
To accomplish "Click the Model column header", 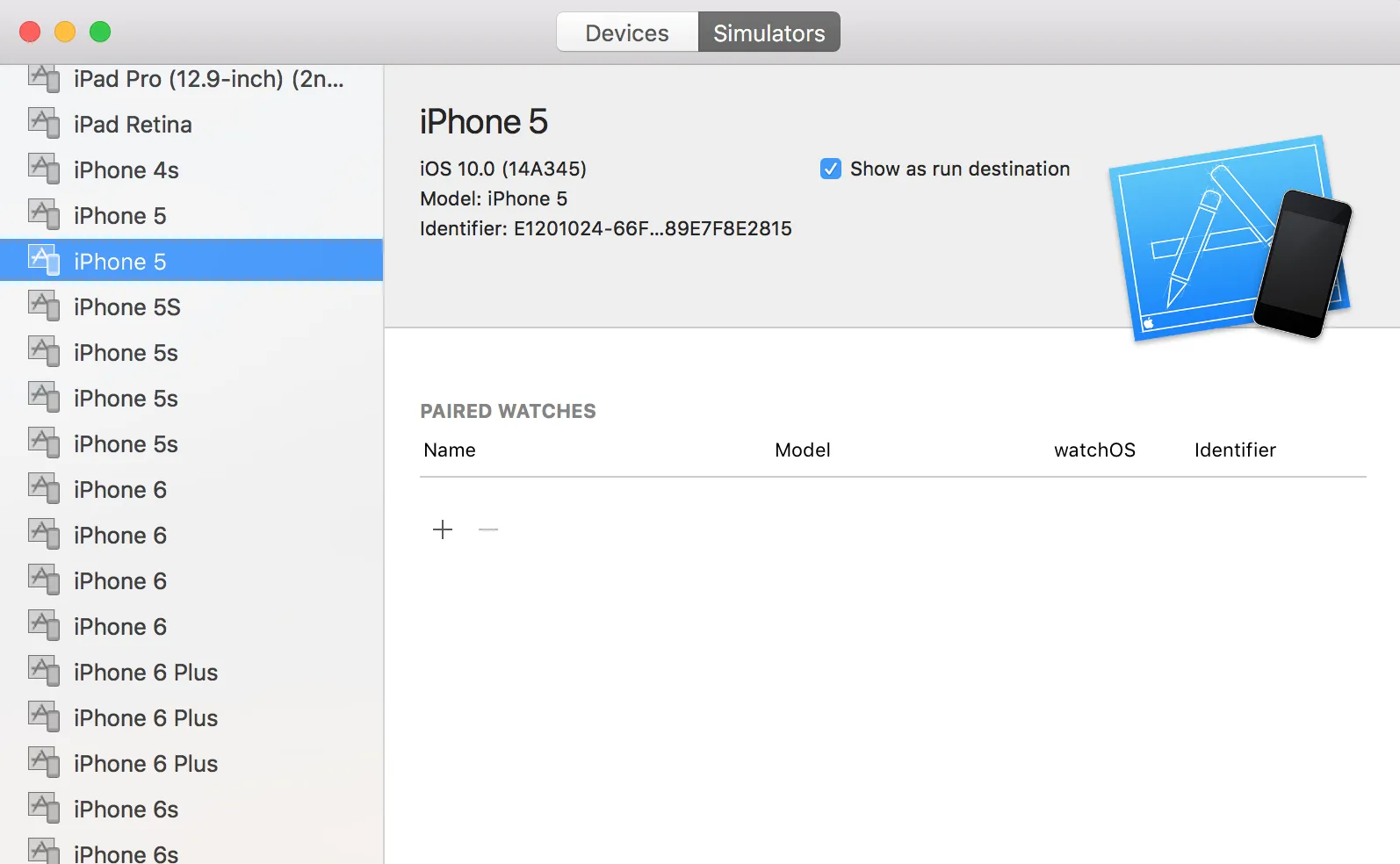I will pos(803,450).
